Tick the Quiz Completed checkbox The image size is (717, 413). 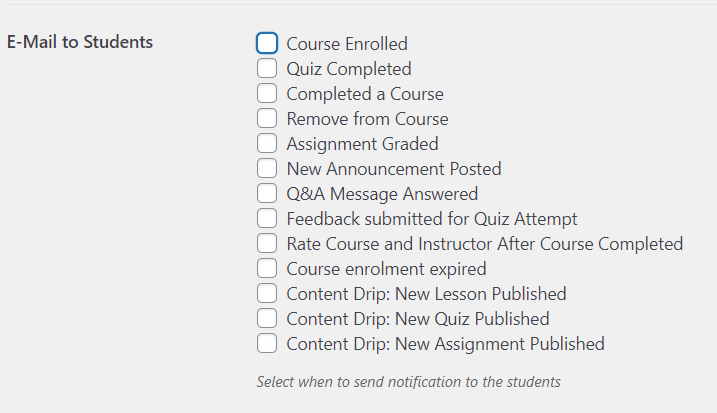(x=266, y=69)
